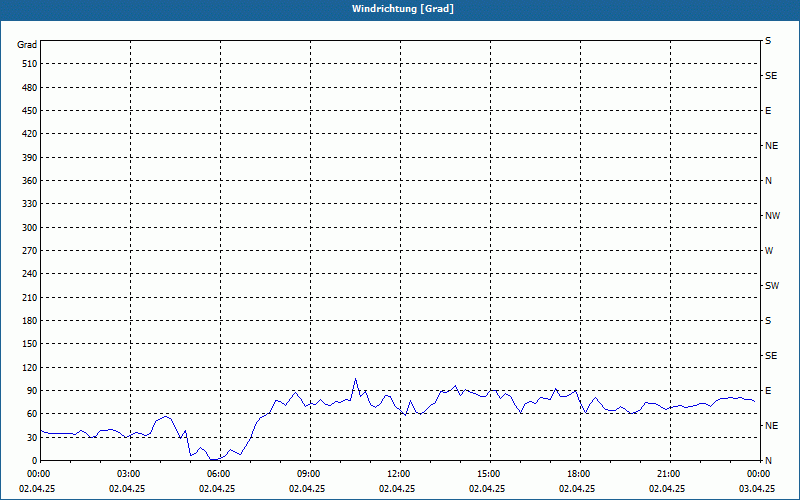Pick the 330 y-axis value
This screenshot has width=800, height=500.
(30, 204)
